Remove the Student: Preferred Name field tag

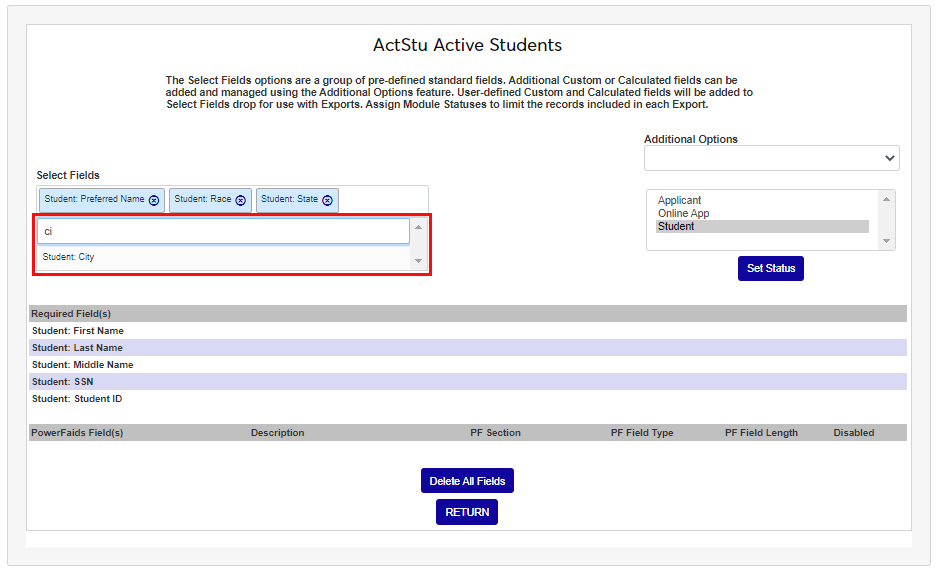(x=154, y=200)
